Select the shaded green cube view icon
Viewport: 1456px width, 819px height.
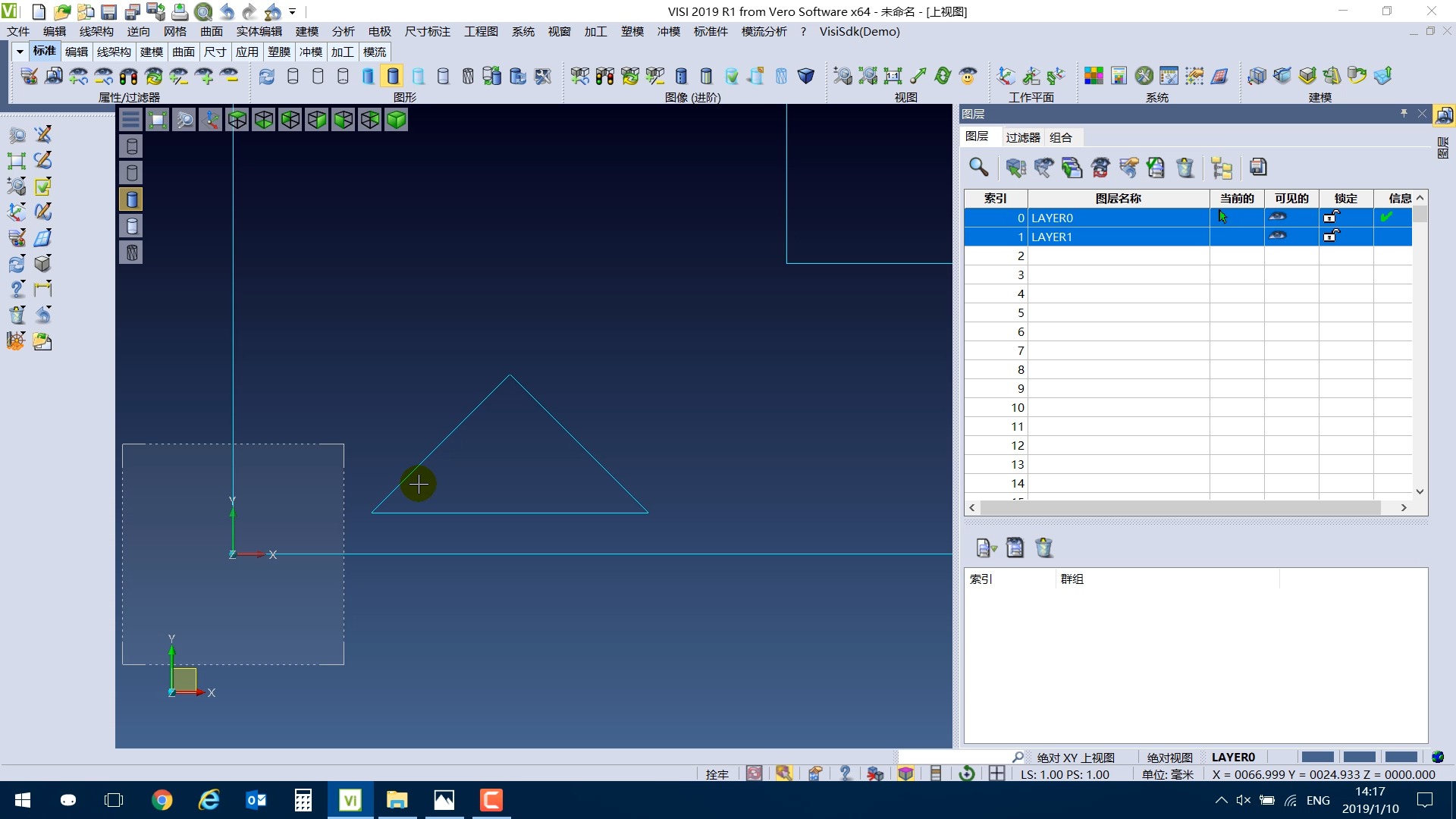point(396,120)
